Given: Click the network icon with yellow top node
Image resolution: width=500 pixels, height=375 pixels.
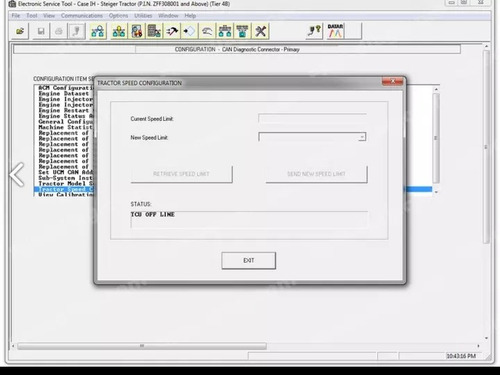Looking at the screenshot, I should 119,31.
